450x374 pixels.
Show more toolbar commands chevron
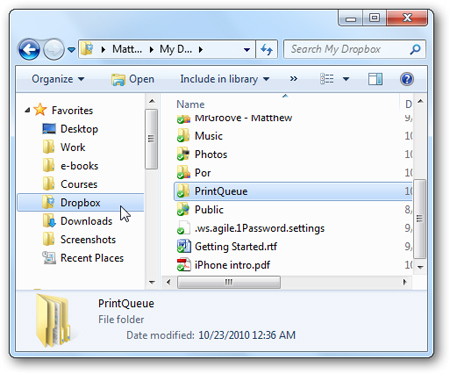pyautogui.click(x=293, y=79)
